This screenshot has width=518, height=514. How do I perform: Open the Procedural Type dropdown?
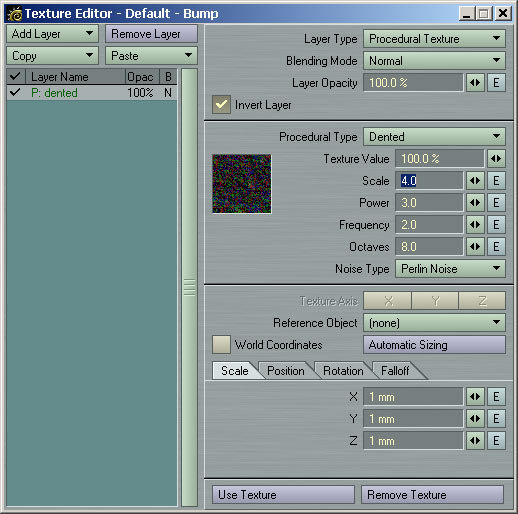point(434,137)
